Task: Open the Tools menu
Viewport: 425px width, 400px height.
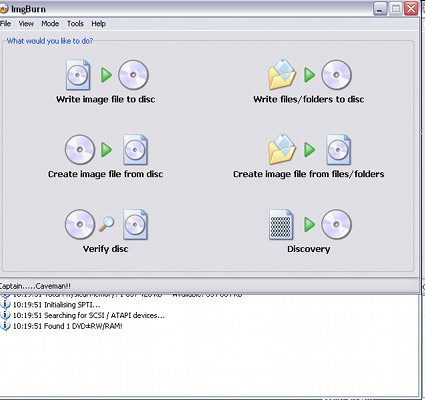Action: (75, 24)
